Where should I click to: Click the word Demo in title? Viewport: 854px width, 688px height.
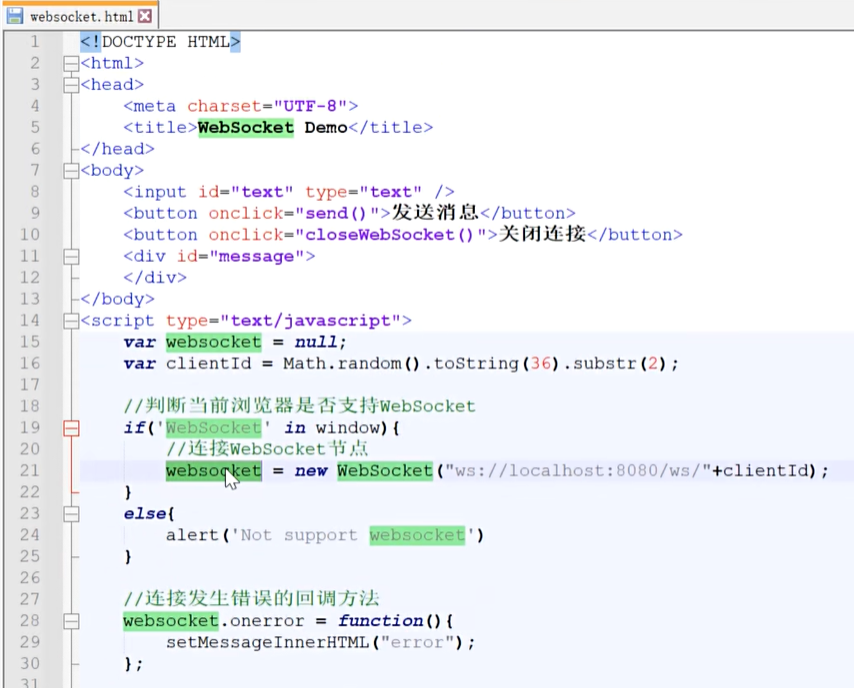(326, 127)
